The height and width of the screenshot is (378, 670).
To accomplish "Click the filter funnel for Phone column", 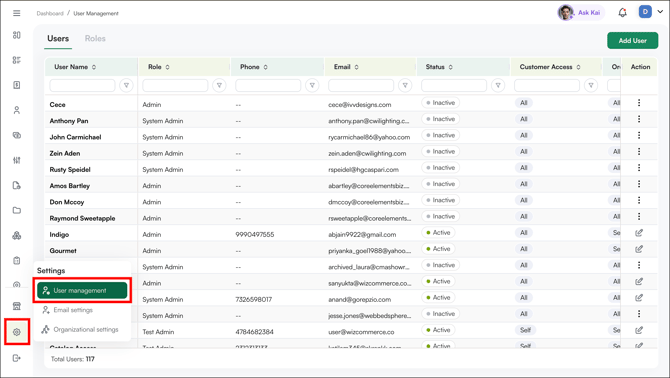I will pyautogui.click(x=312, y=85).
